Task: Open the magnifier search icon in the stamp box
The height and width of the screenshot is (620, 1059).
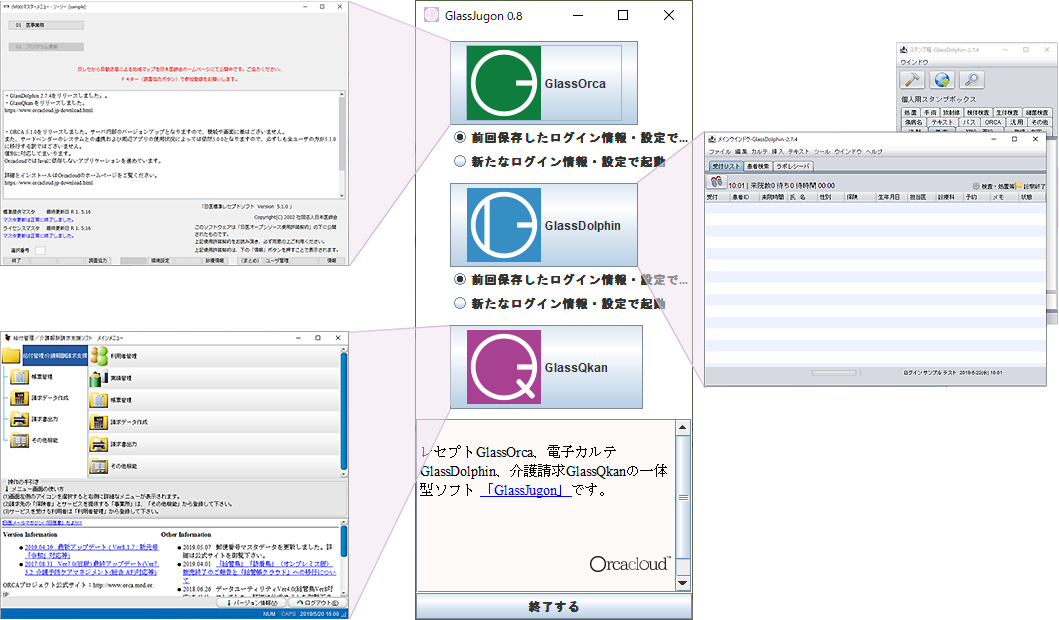Action: [972, 79]
